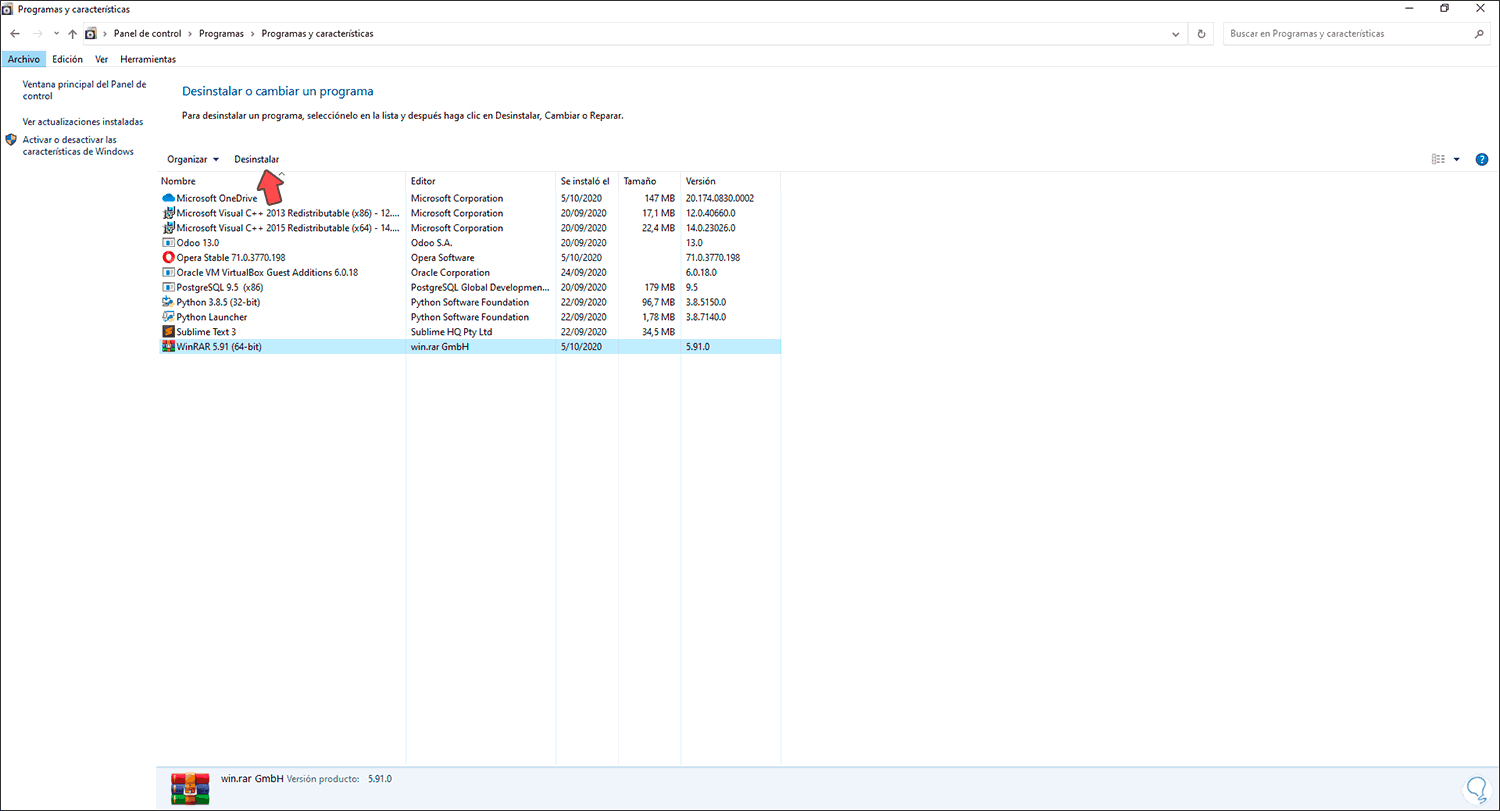Open the Organizar dropdown menu
The image size is (1500, 811).
192,159
